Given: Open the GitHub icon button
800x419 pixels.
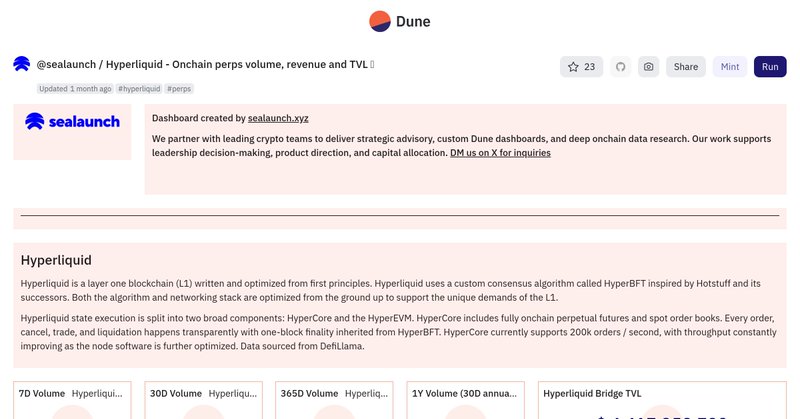Looking at the screenshot, I should pyautogui.click(x=620, y=67).
